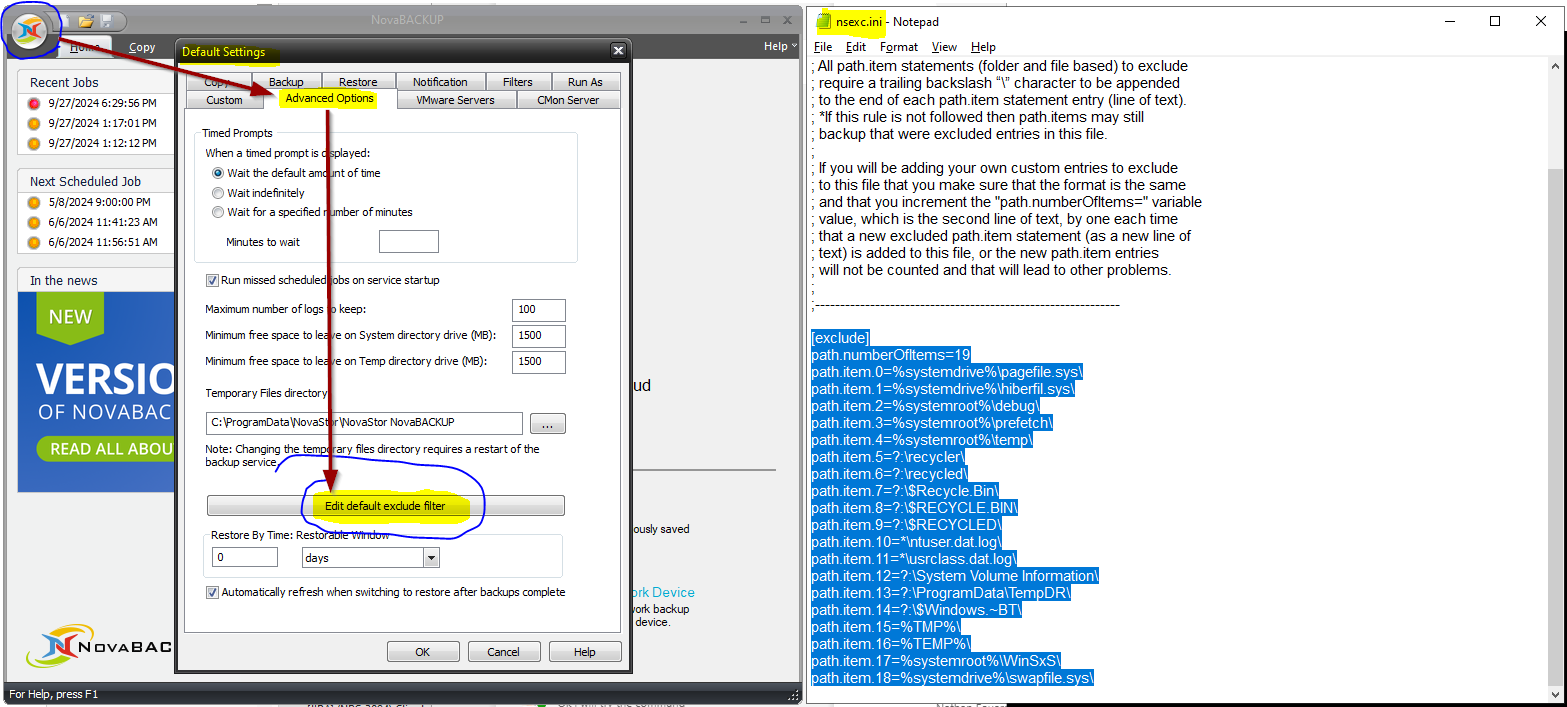Screen dimensions: 1567x707
Task: Click the Temporary Files directory path field
Action: 364,423
